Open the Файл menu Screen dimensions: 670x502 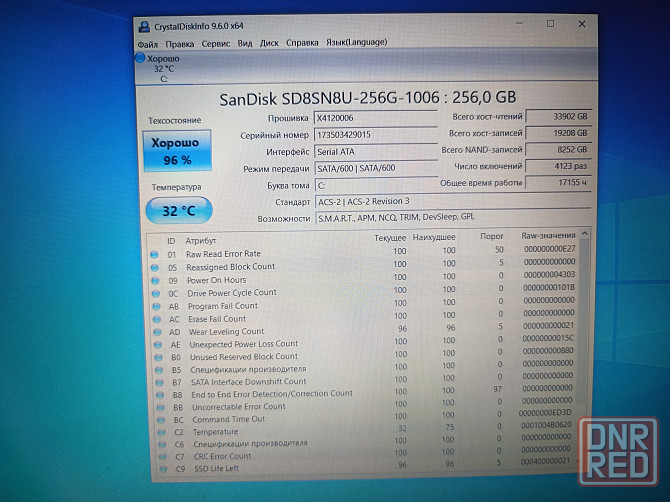click(147, 44)
